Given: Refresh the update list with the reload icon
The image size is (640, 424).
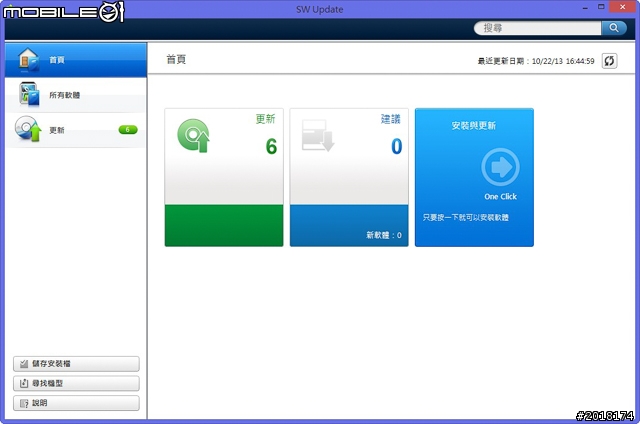Looking at the screenshot, I should [609, 61].
